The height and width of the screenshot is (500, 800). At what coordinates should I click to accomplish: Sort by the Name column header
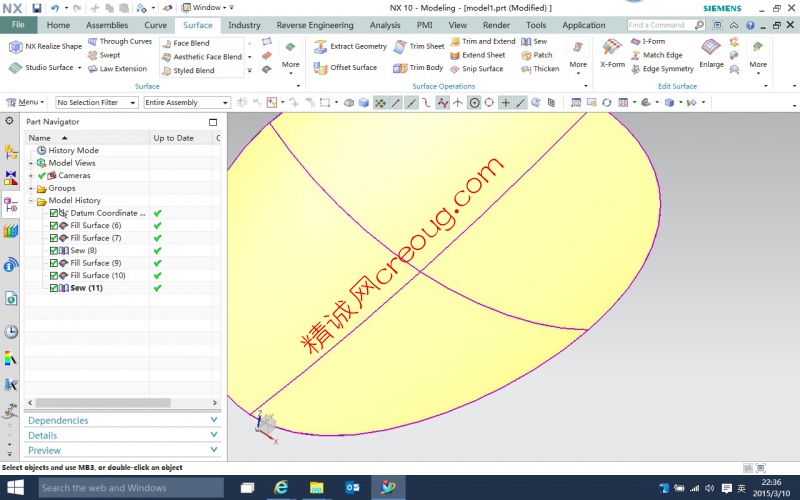coord(87,138)
